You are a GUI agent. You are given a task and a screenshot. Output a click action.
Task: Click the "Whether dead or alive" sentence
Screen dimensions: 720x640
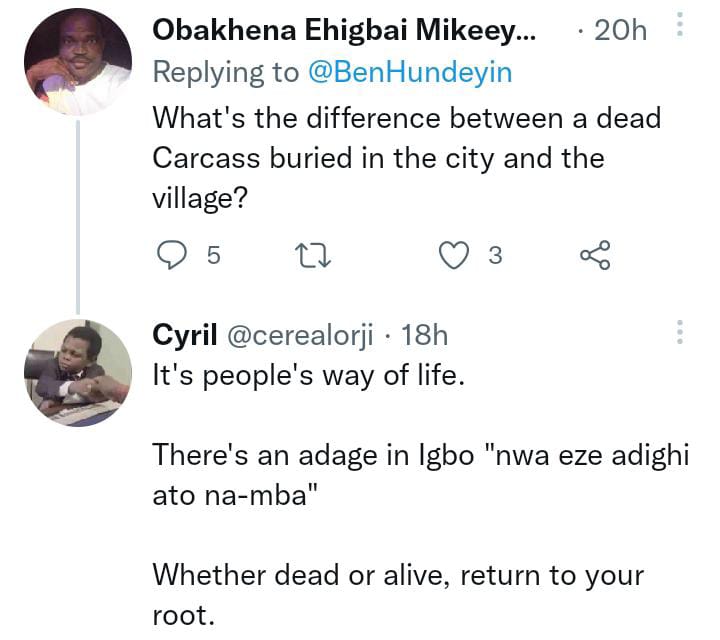pos(398,576)
